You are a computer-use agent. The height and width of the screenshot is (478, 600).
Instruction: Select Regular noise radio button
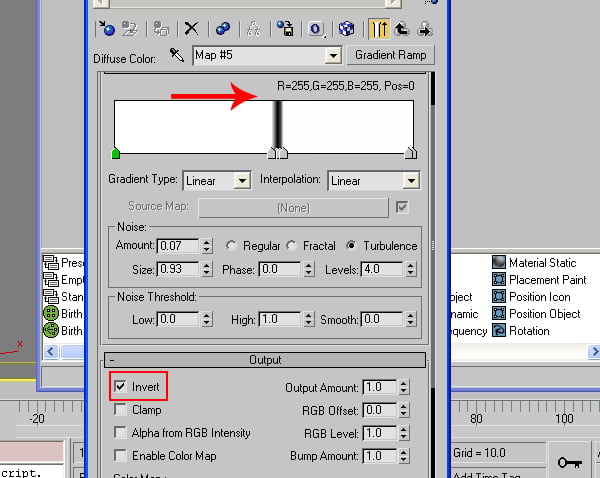(231, 245)
